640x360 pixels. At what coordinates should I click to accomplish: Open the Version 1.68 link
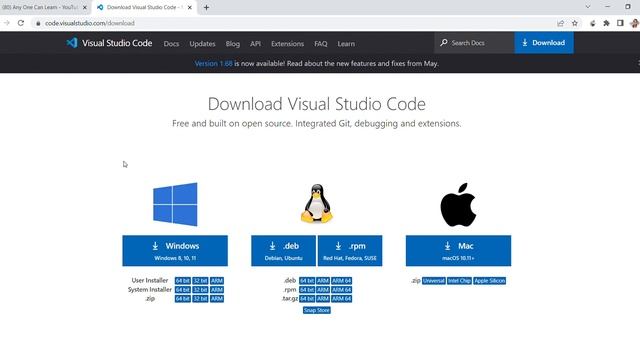tap(213, 63)
